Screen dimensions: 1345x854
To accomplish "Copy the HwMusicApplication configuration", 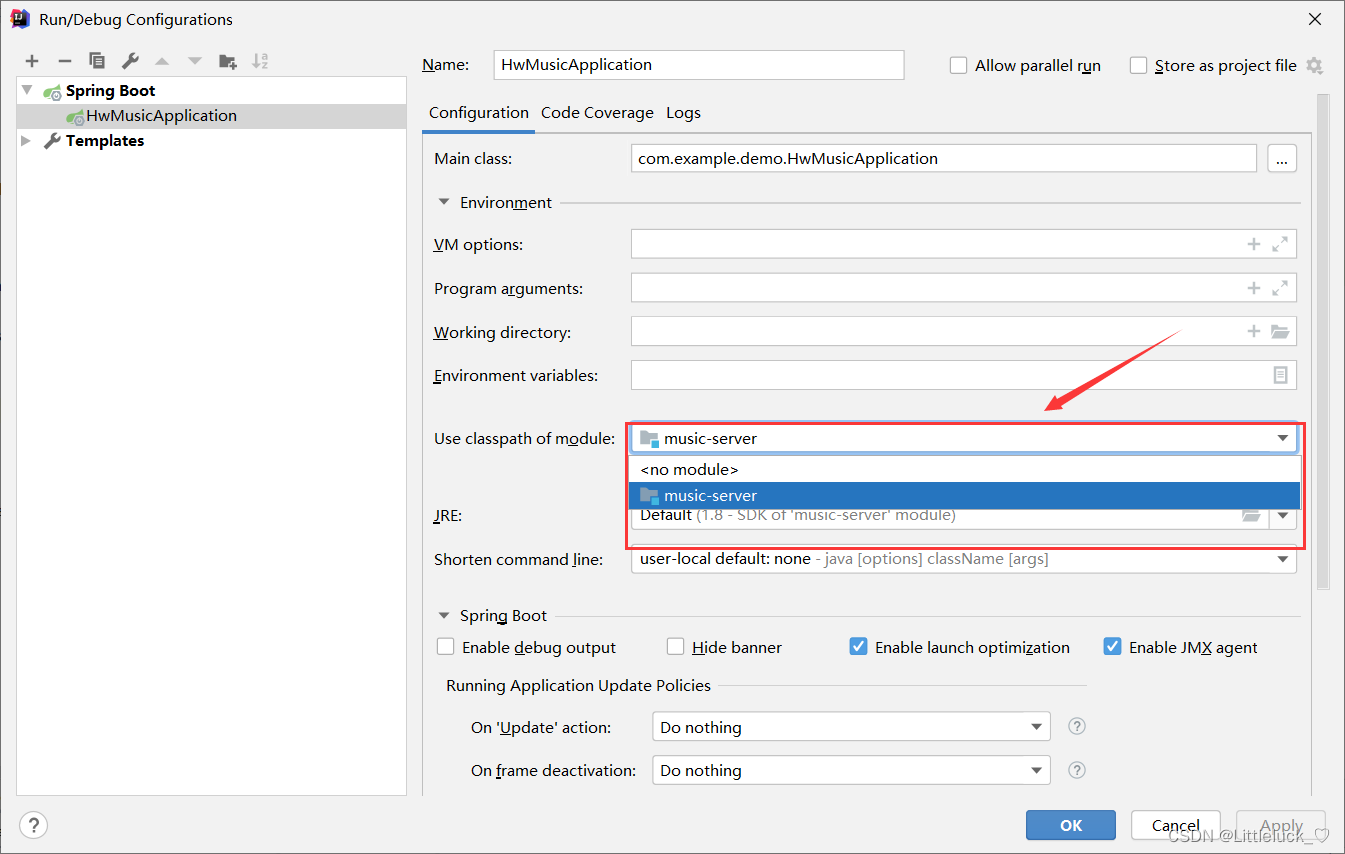I will coord(97,61).
